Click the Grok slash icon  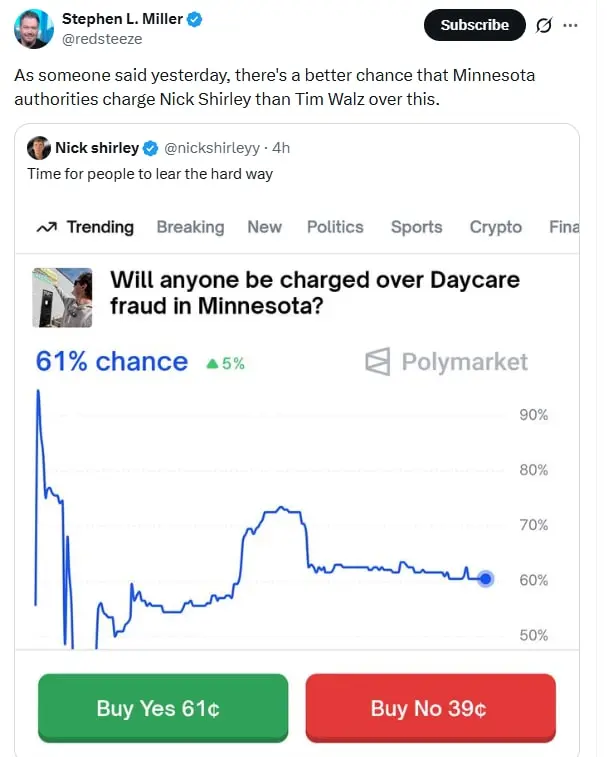pyautogui.click(x=544, y=26)
